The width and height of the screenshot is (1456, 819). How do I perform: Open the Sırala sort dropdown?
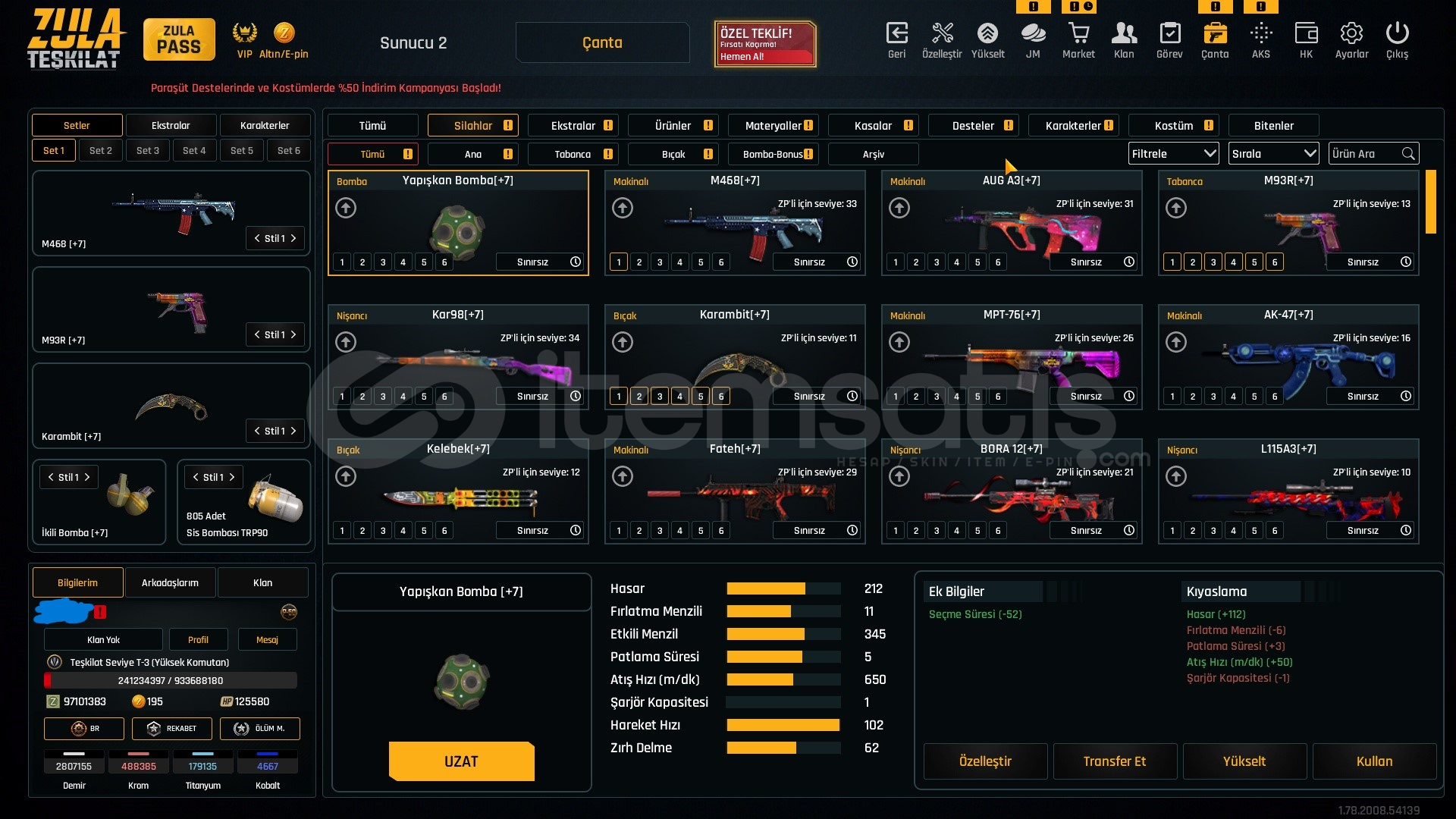[x=1273, y=154]
